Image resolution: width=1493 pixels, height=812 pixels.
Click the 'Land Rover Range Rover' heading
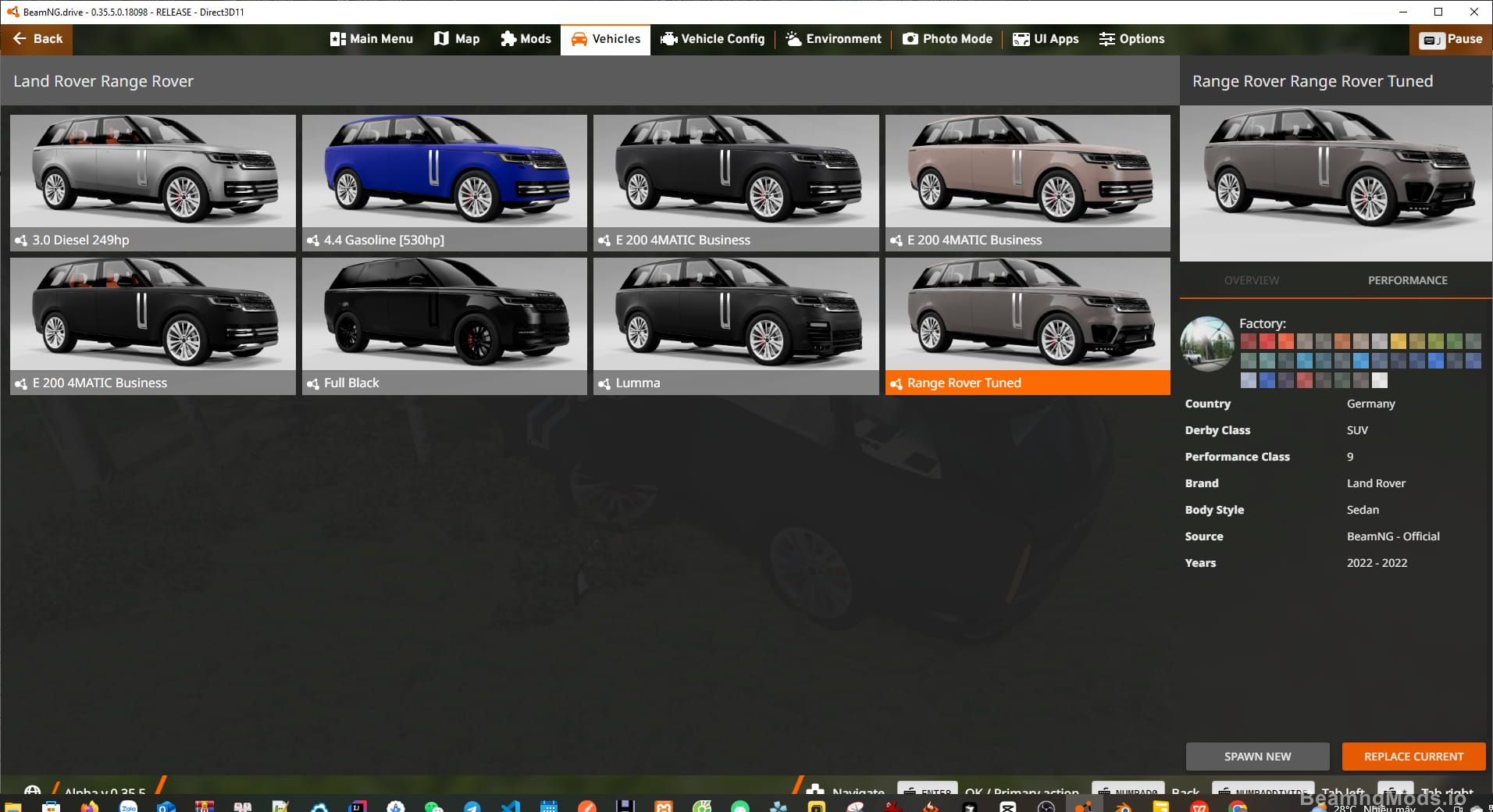pyautogui.click(x=103, y=81)
